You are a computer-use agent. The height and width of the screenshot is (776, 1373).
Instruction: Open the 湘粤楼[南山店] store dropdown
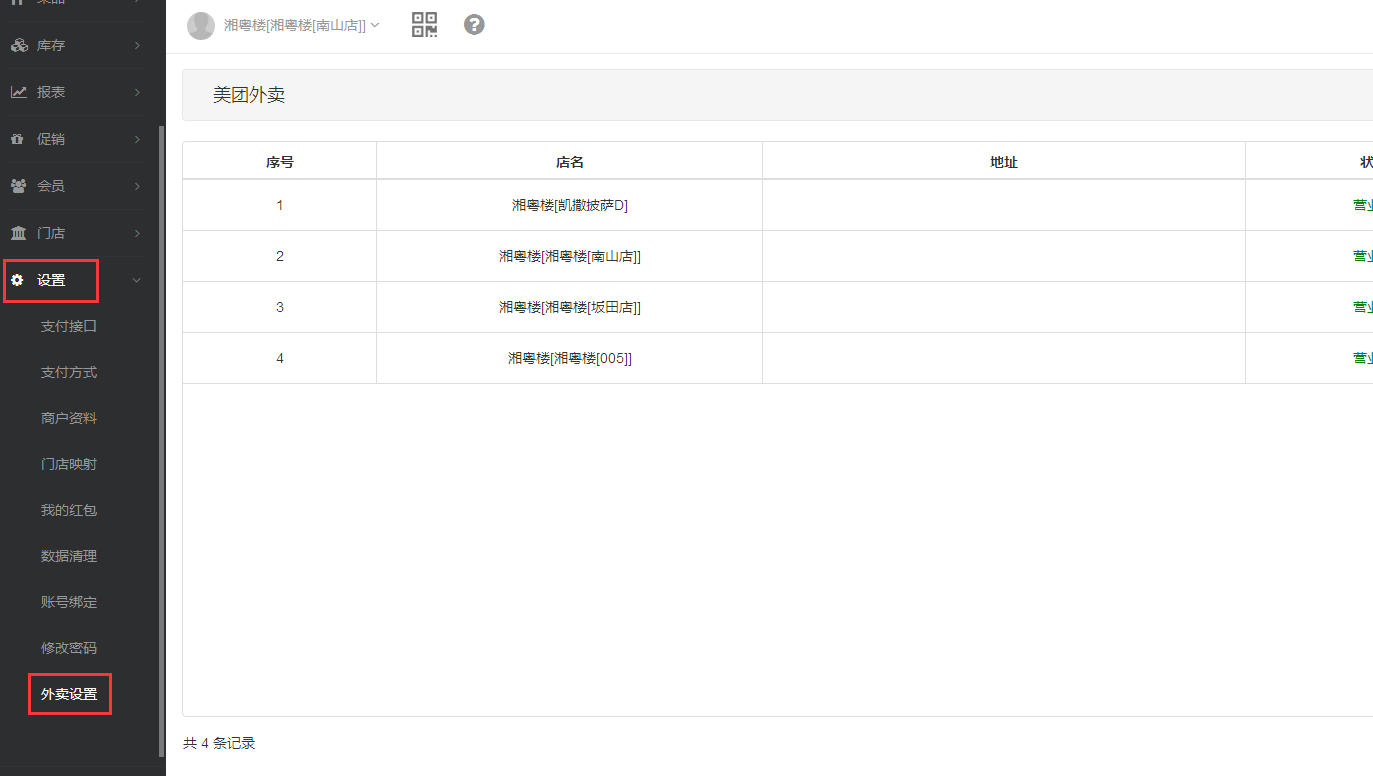(x=300, y=26)
